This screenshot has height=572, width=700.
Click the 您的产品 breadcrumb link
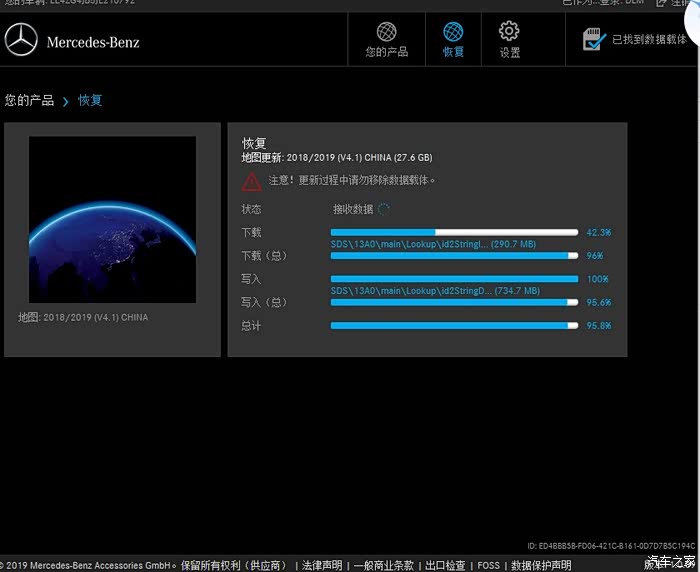(29, 100)
